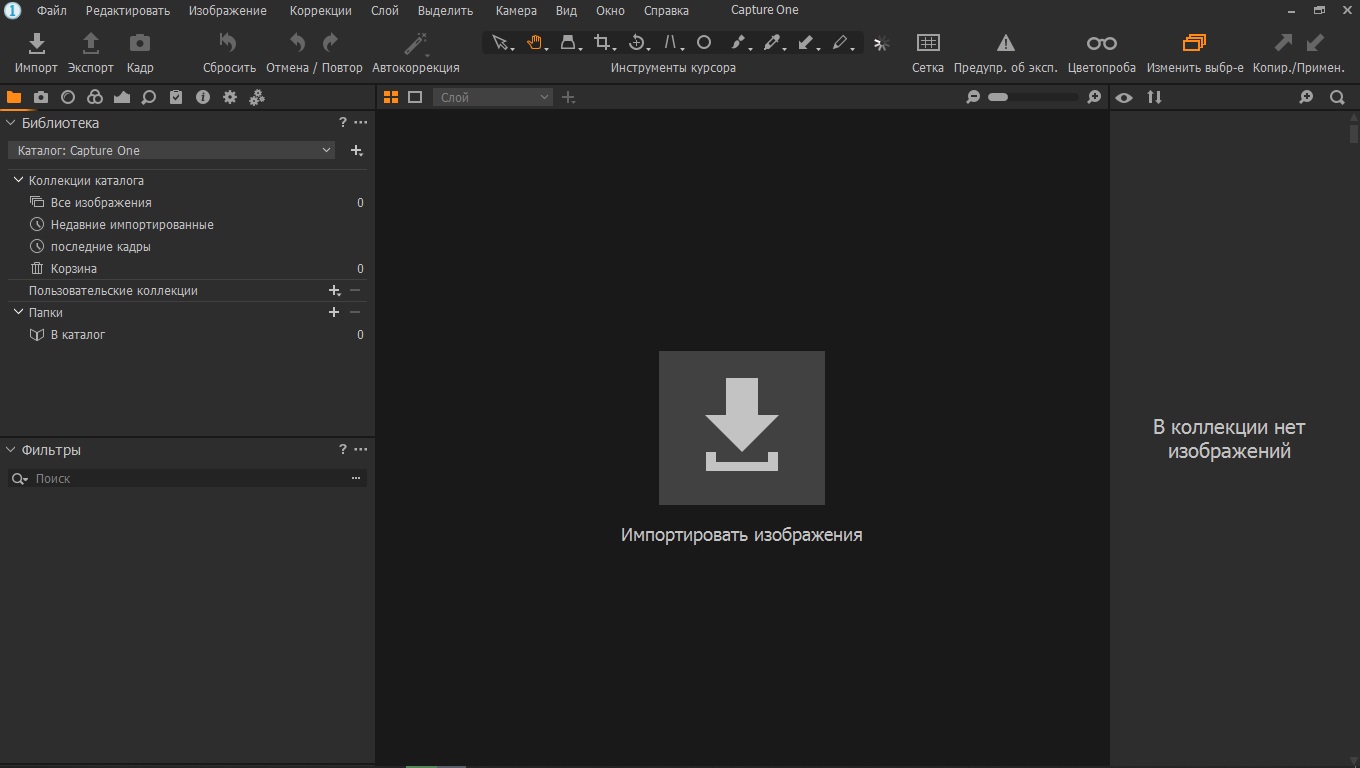Toggle Edit selected variants (Изменить выбр-е)
This screenshot has width=1360, height=768.
point(1194,43)
